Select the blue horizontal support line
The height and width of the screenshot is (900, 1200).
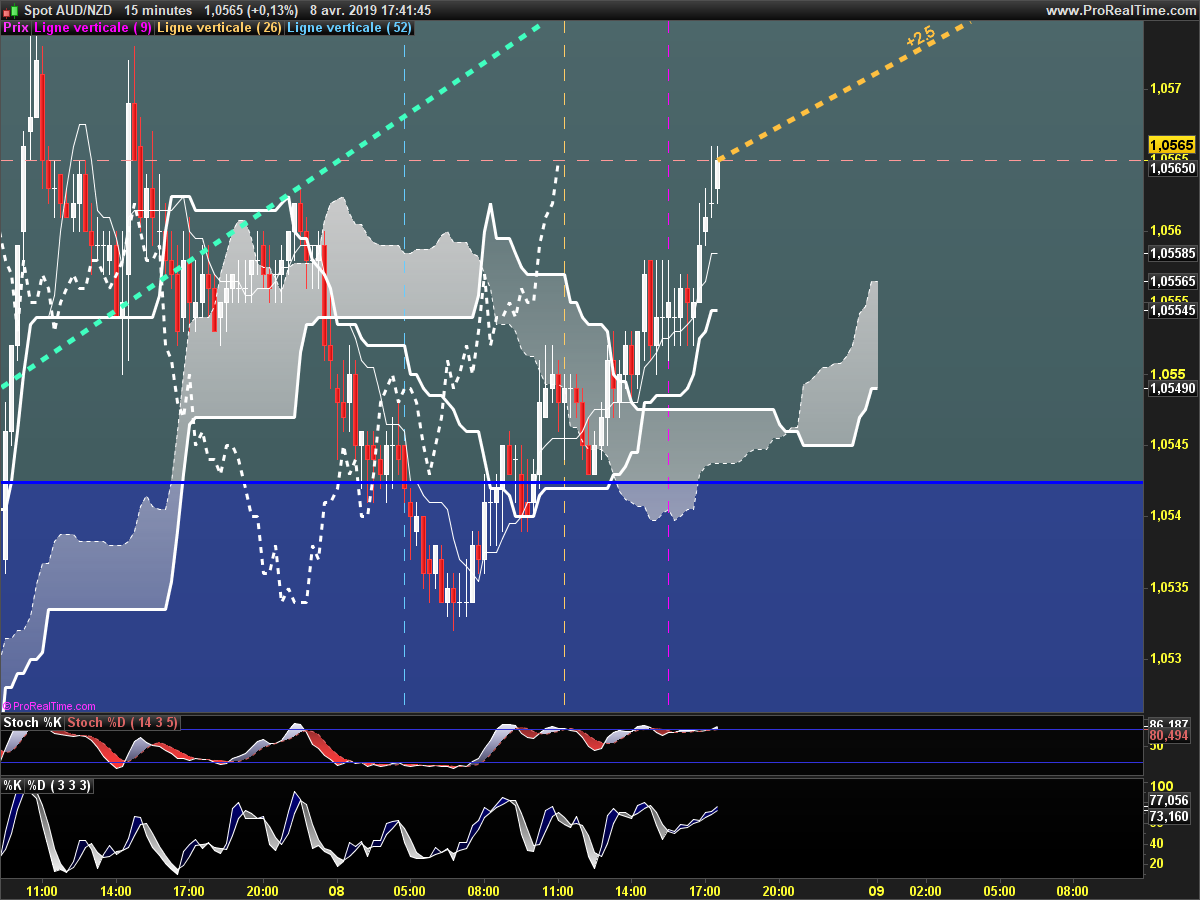[571, 482]
